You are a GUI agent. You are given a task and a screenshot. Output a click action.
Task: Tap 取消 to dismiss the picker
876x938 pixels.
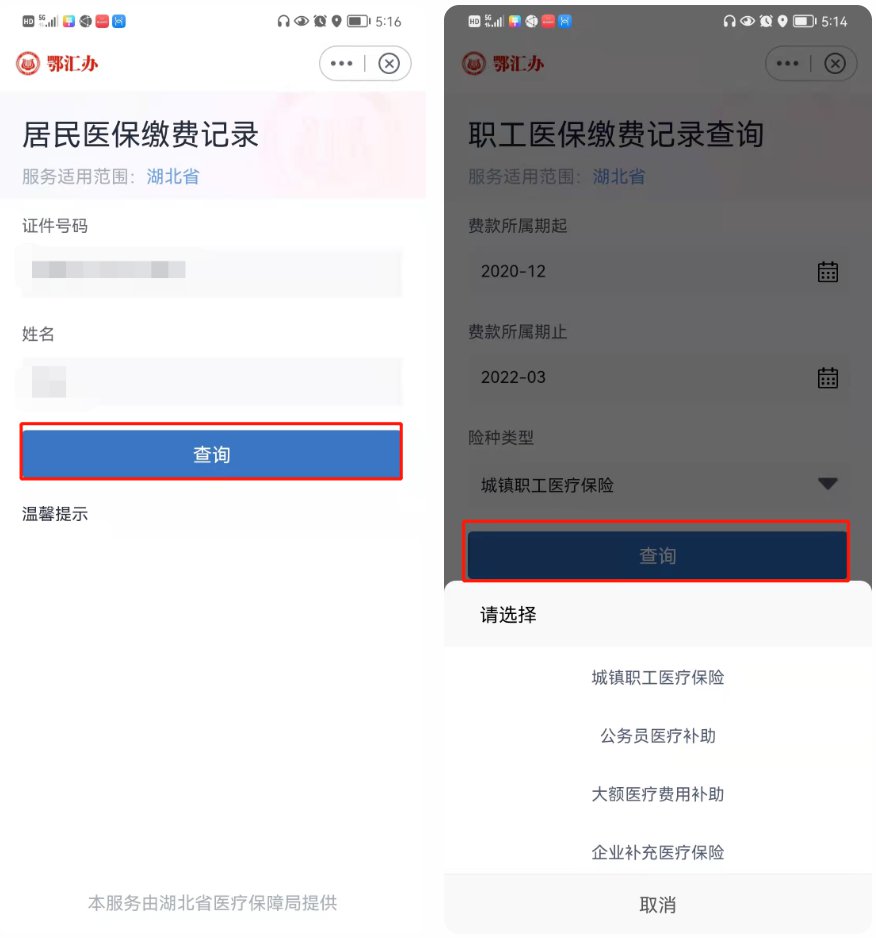coord(658,904)
